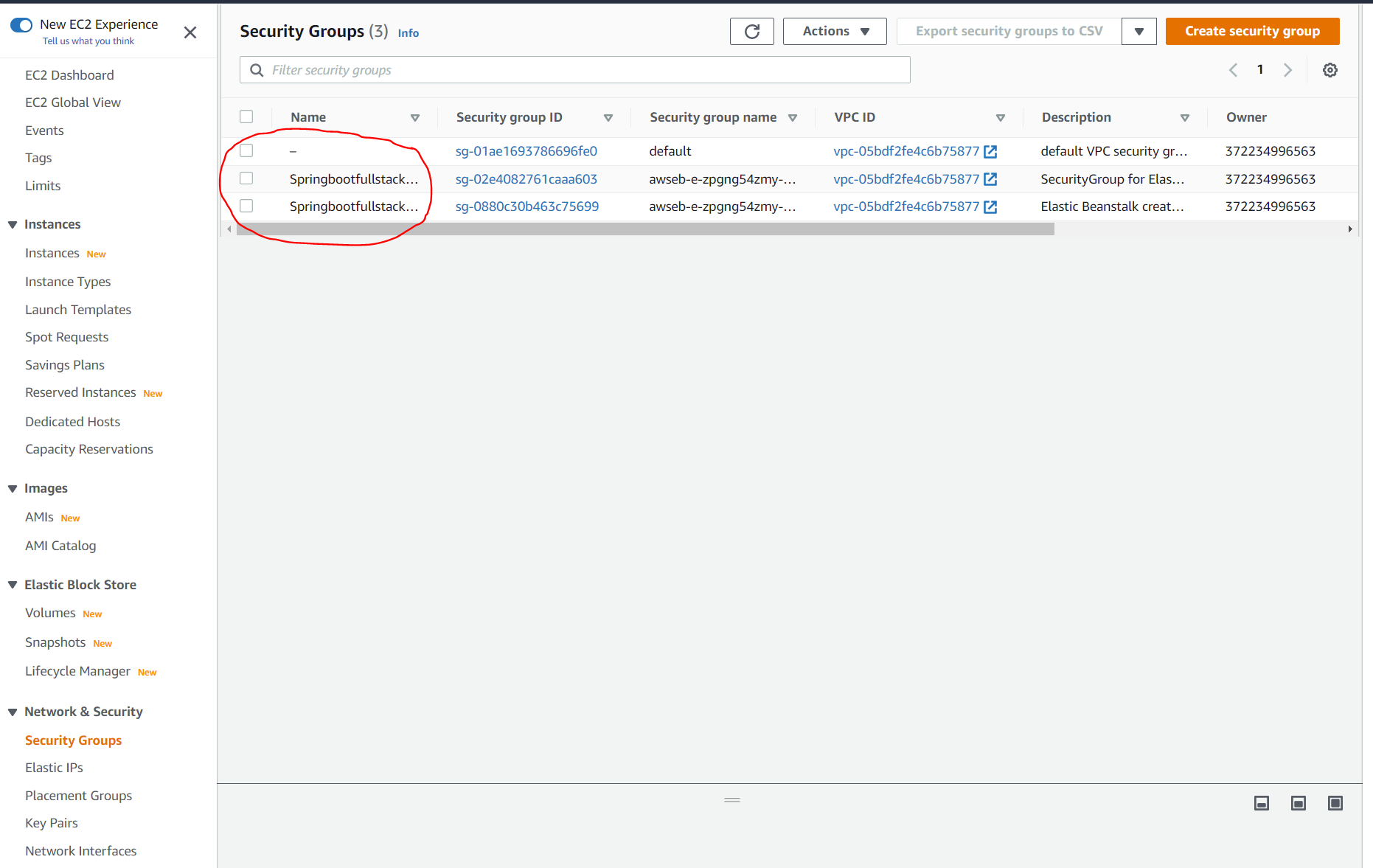Select all security groups checkbox

point(246,117)
